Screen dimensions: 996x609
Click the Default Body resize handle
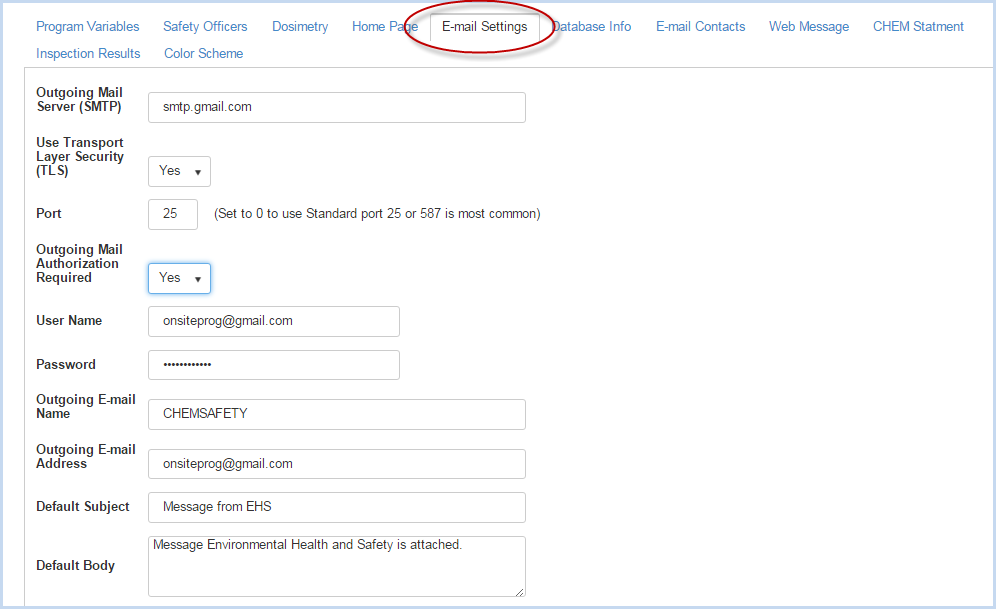point(520,592)
